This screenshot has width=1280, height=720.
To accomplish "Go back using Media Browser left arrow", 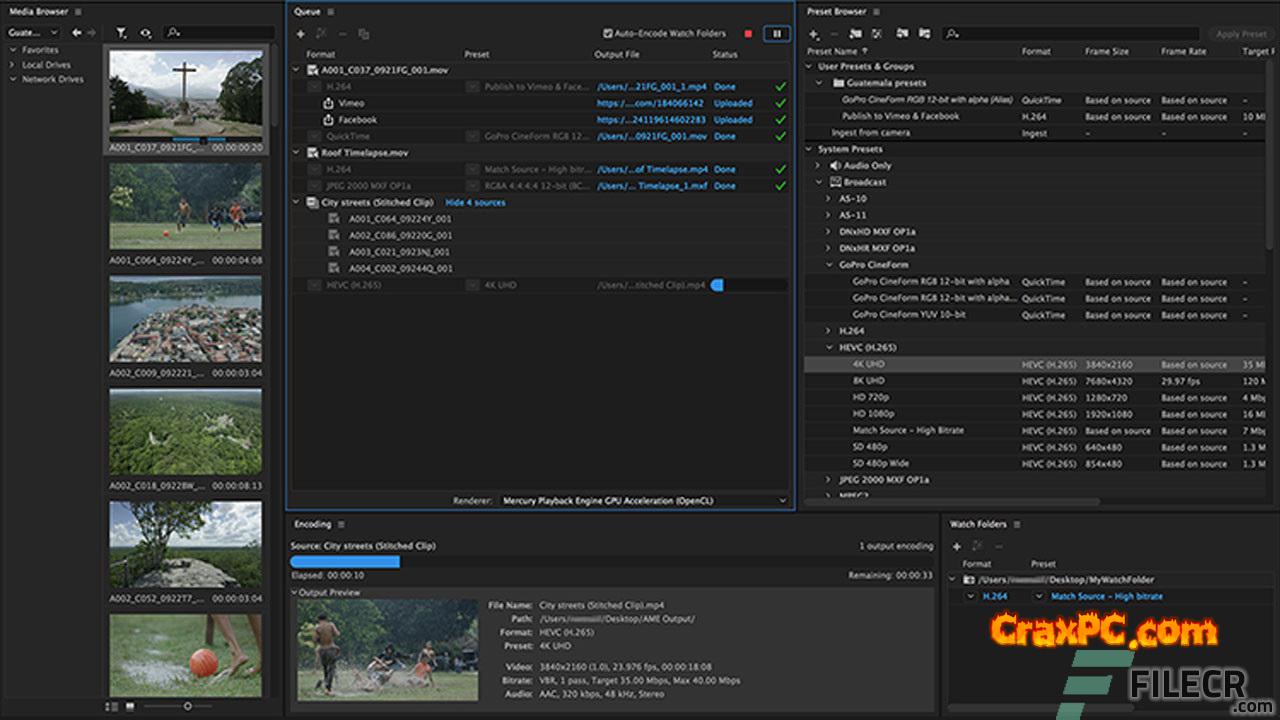I will [x=77, y=33].
